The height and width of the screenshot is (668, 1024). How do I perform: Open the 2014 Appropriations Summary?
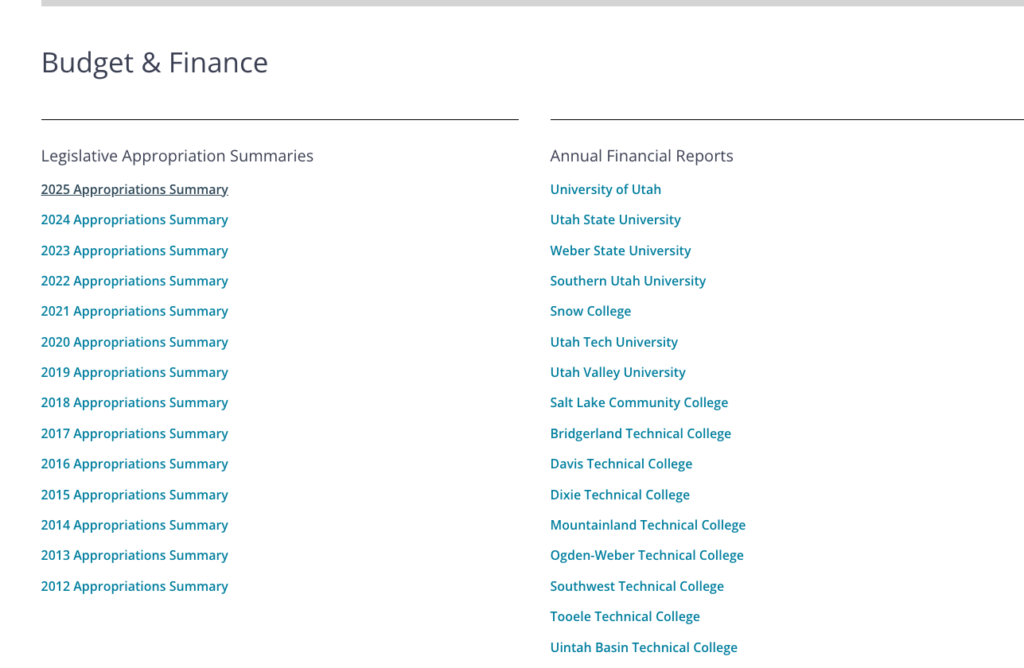(134, 525)
